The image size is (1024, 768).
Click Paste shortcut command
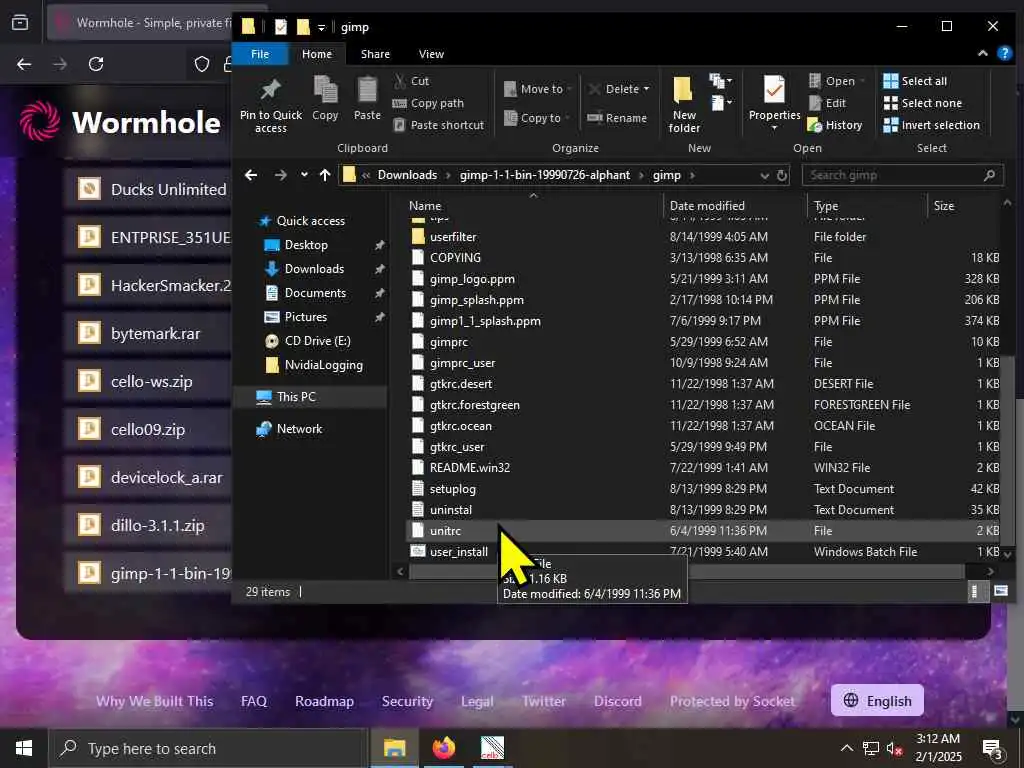coord(439,125)
